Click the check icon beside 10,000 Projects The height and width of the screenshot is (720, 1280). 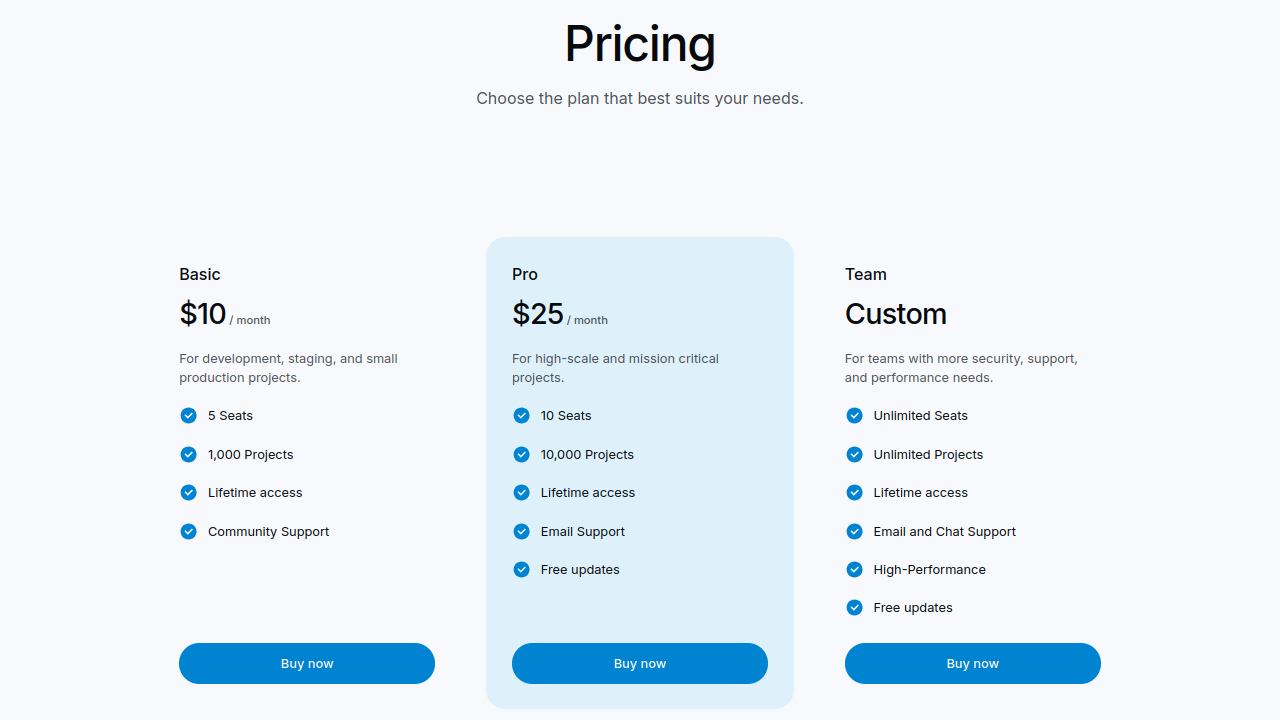521,454
